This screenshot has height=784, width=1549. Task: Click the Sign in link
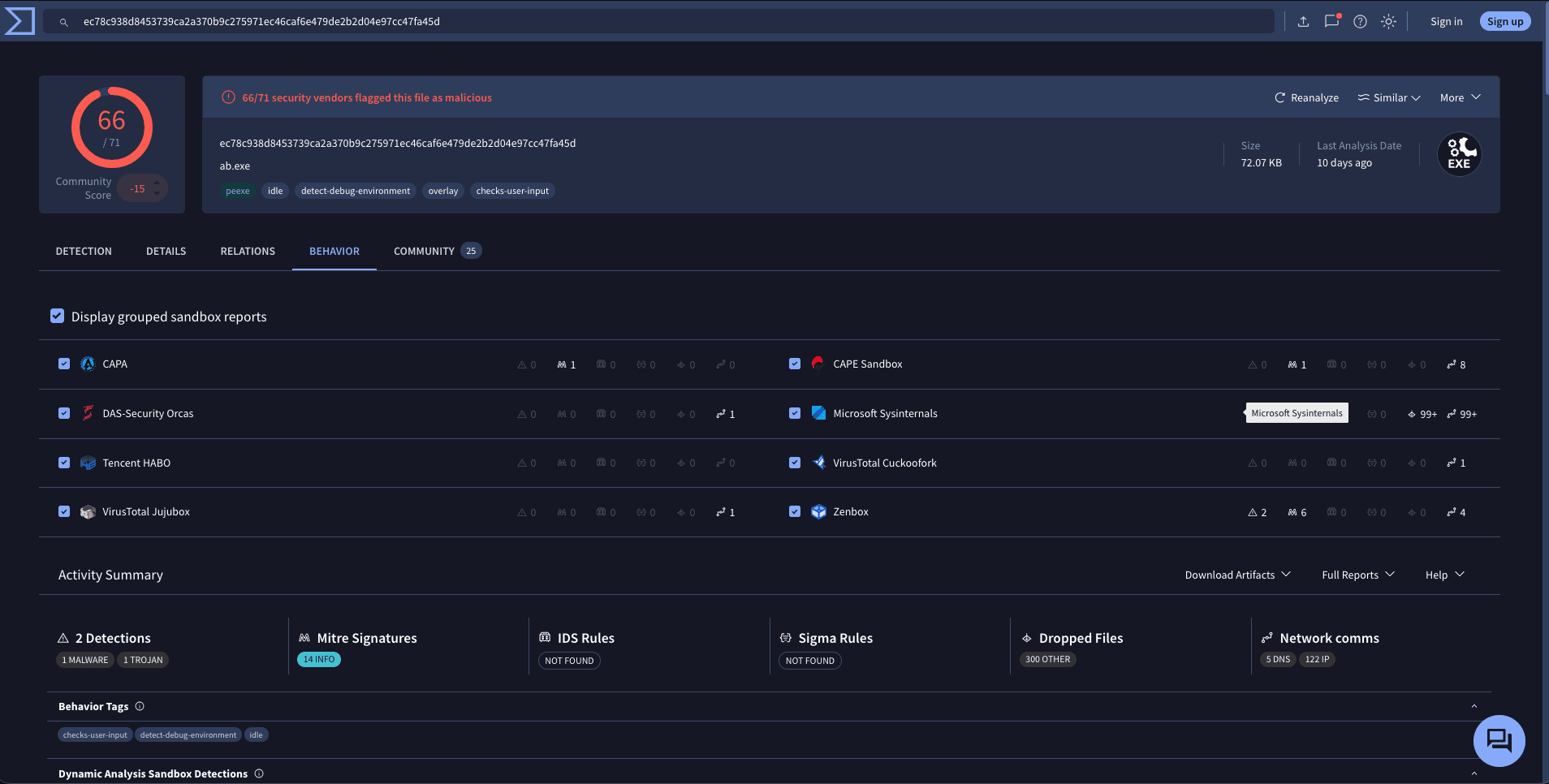coord(1446,22)
